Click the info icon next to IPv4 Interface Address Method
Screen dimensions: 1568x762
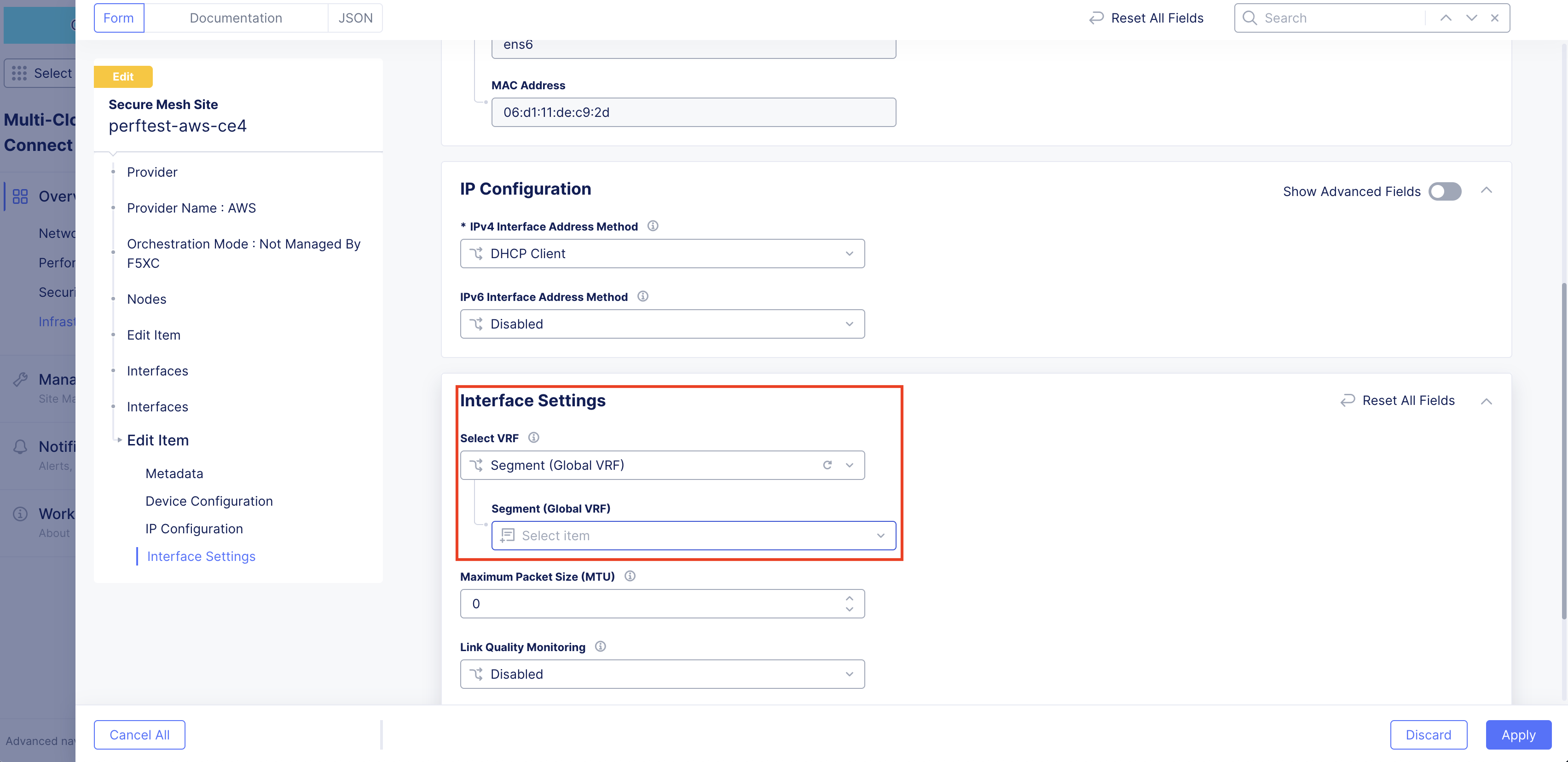pyautogui.click(x=653, y=226)
